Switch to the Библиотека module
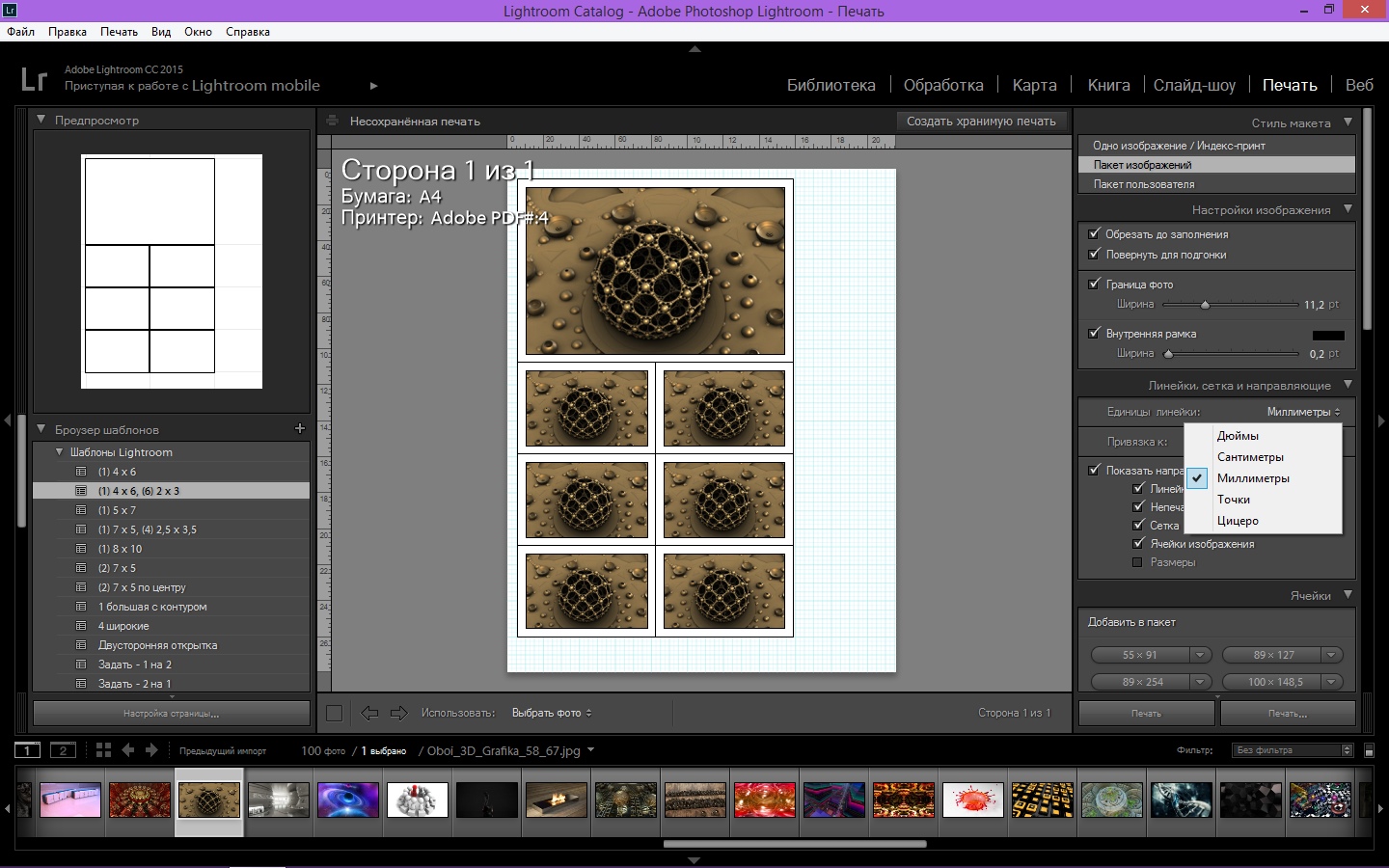The height and width of the screenshot is (868, 1389). (831, 85)
